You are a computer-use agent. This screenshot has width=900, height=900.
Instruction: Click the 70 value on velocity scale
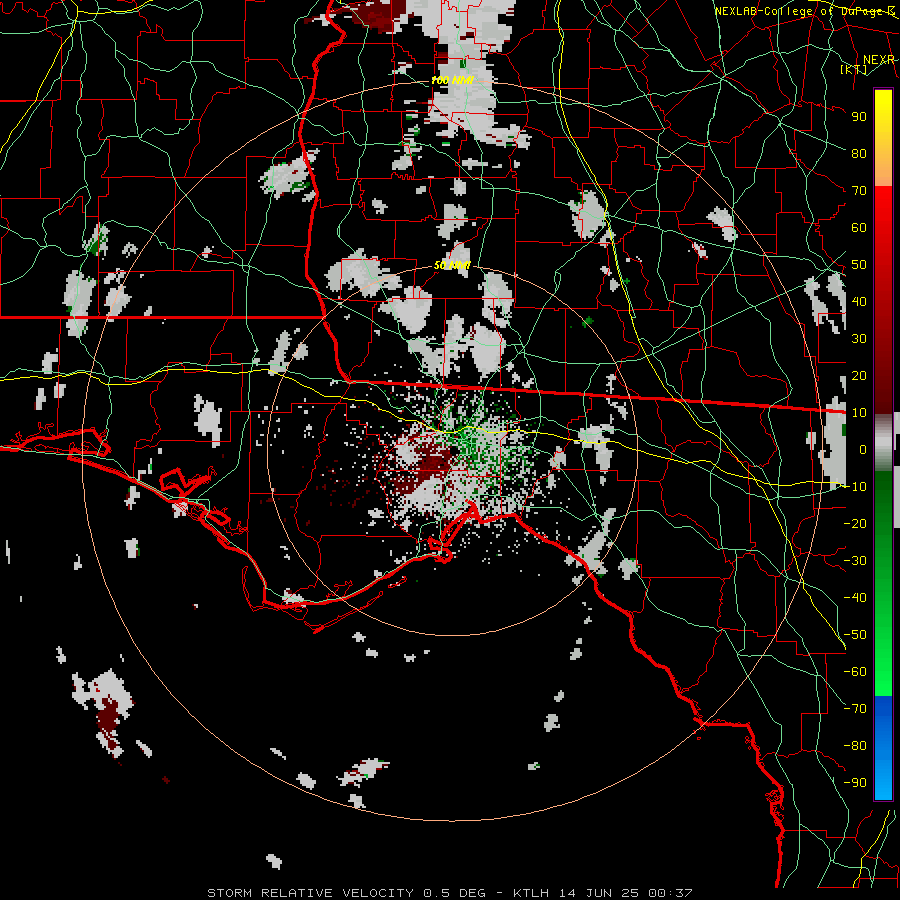(x=859, y=191)
